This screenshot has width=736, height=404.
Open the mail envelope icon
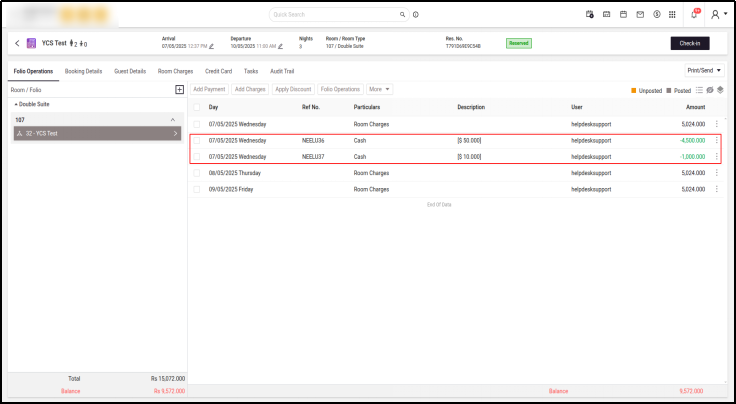(640, 15)
